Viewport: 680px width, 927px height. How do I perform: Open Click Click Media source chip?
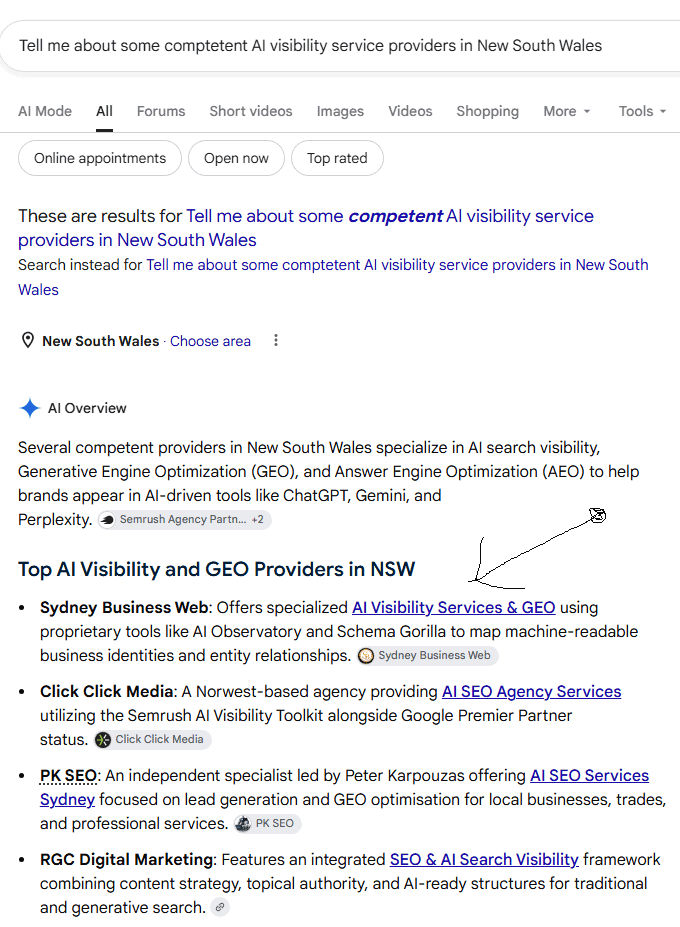coord(153,740)
